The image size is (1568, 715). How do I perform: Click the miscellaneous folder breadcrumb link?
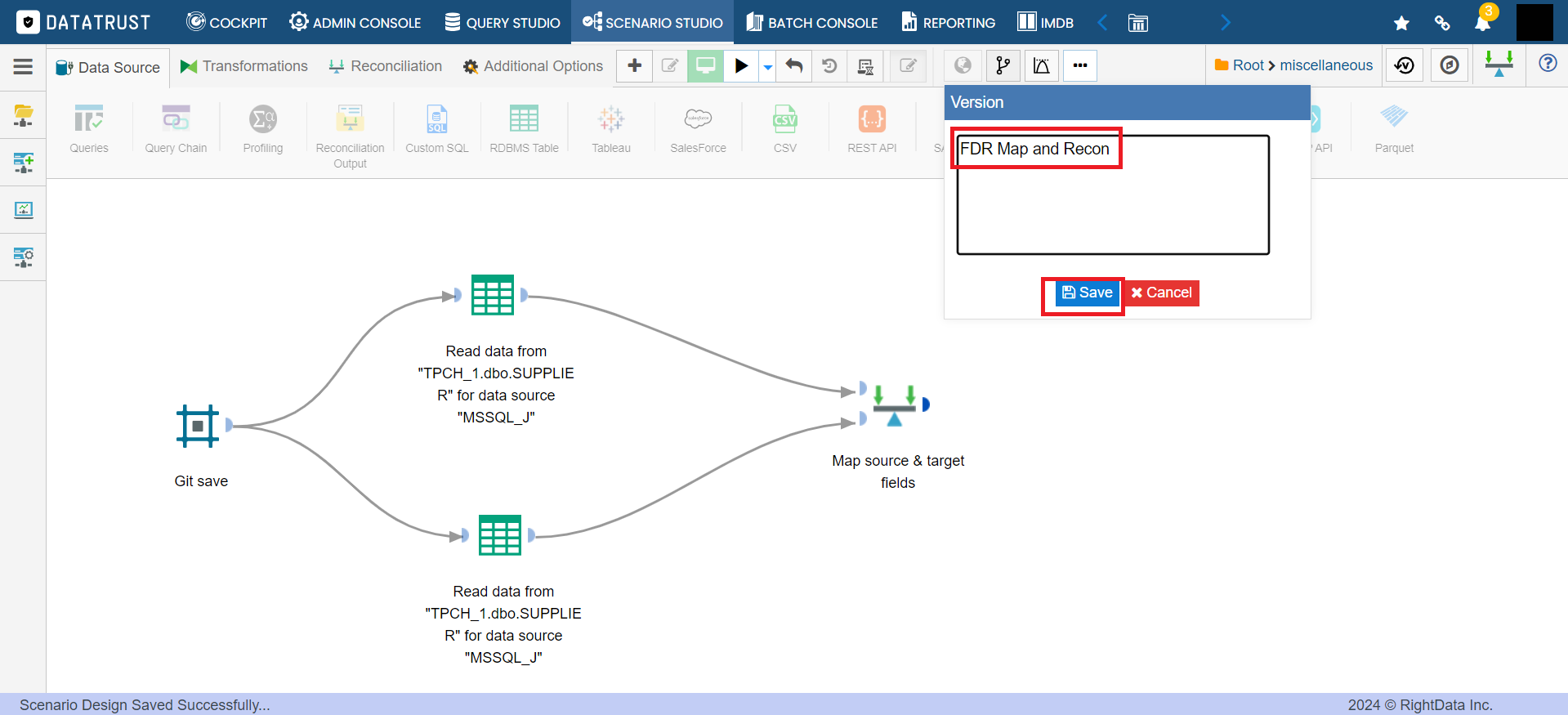(x=1326, y=65)
